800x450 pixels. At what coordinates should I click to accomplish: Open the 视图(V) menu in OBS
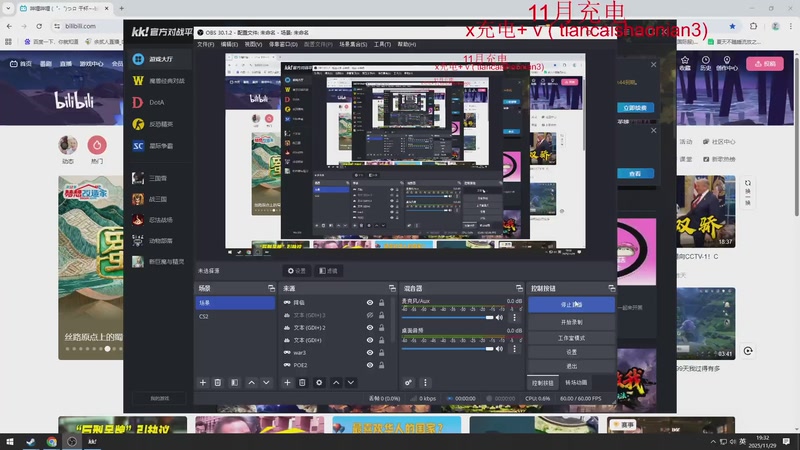point(253,44)
